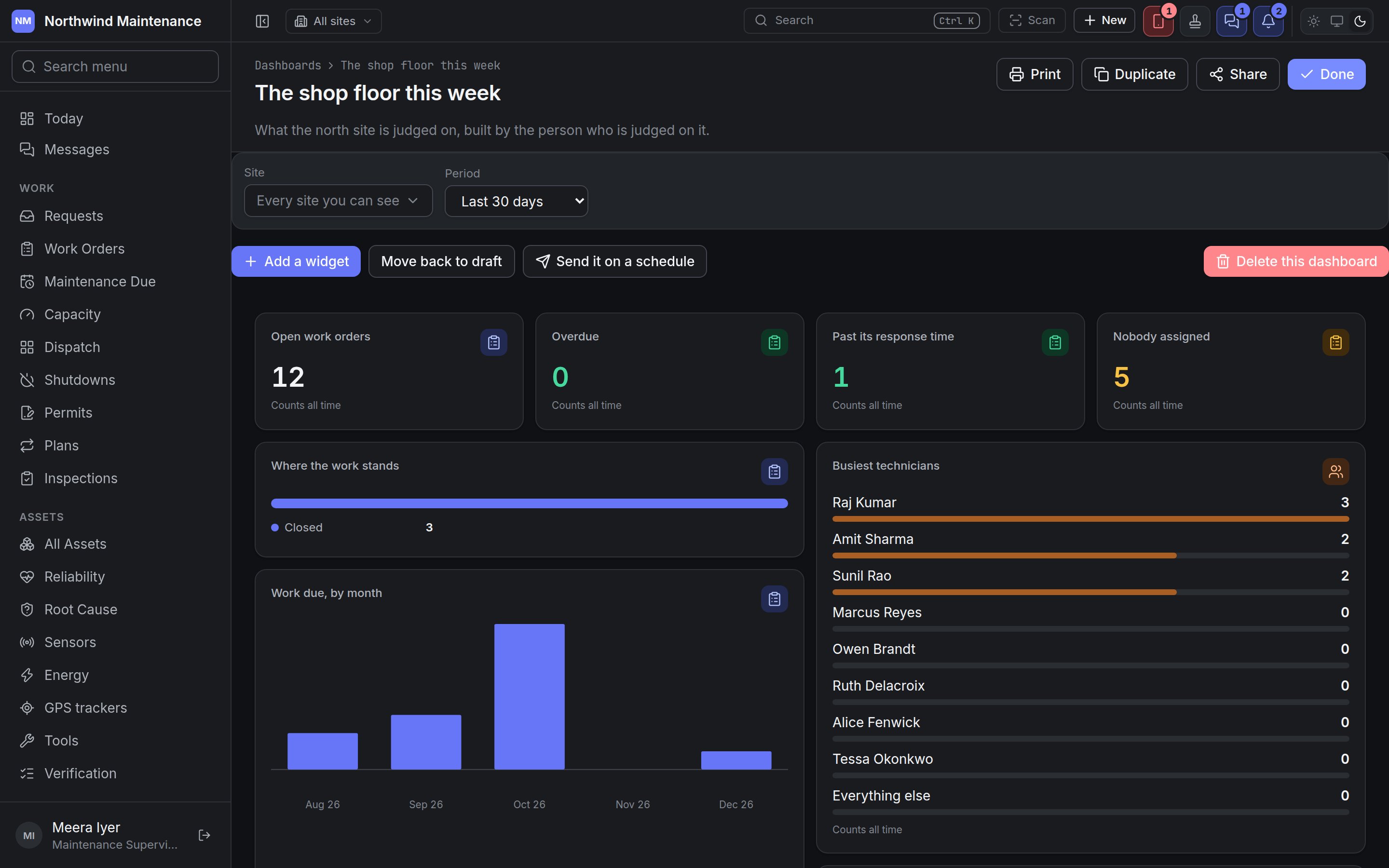Click the Share button
This screenshot has width=1389, height=868.
pyautogui.click(x=1238, y=75)
